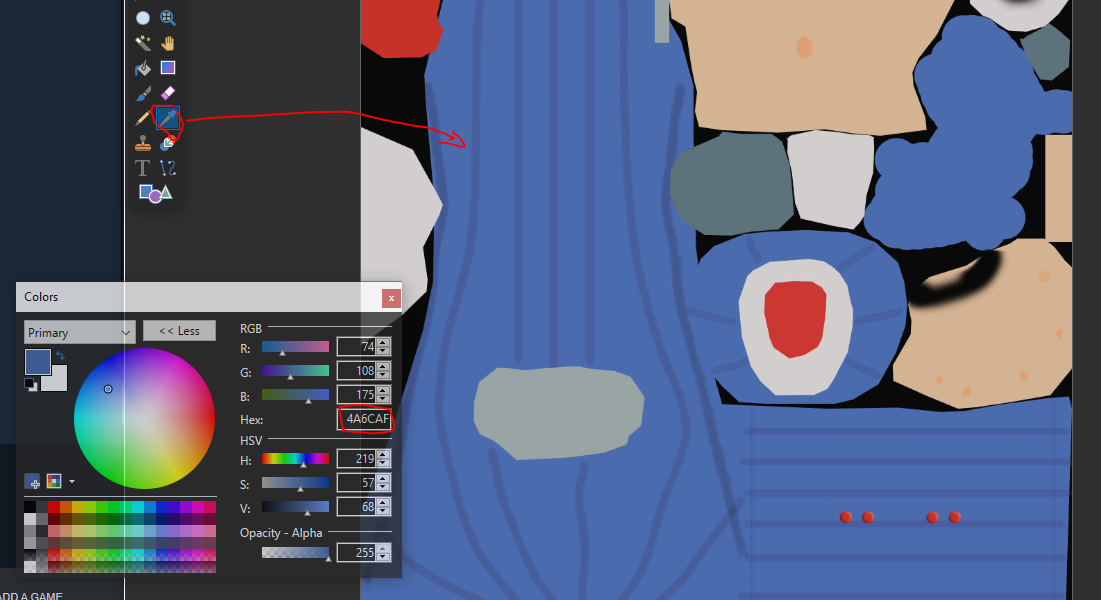Increase the B value with its spinner
The image size is (1101, 600).
pos(383,390)
